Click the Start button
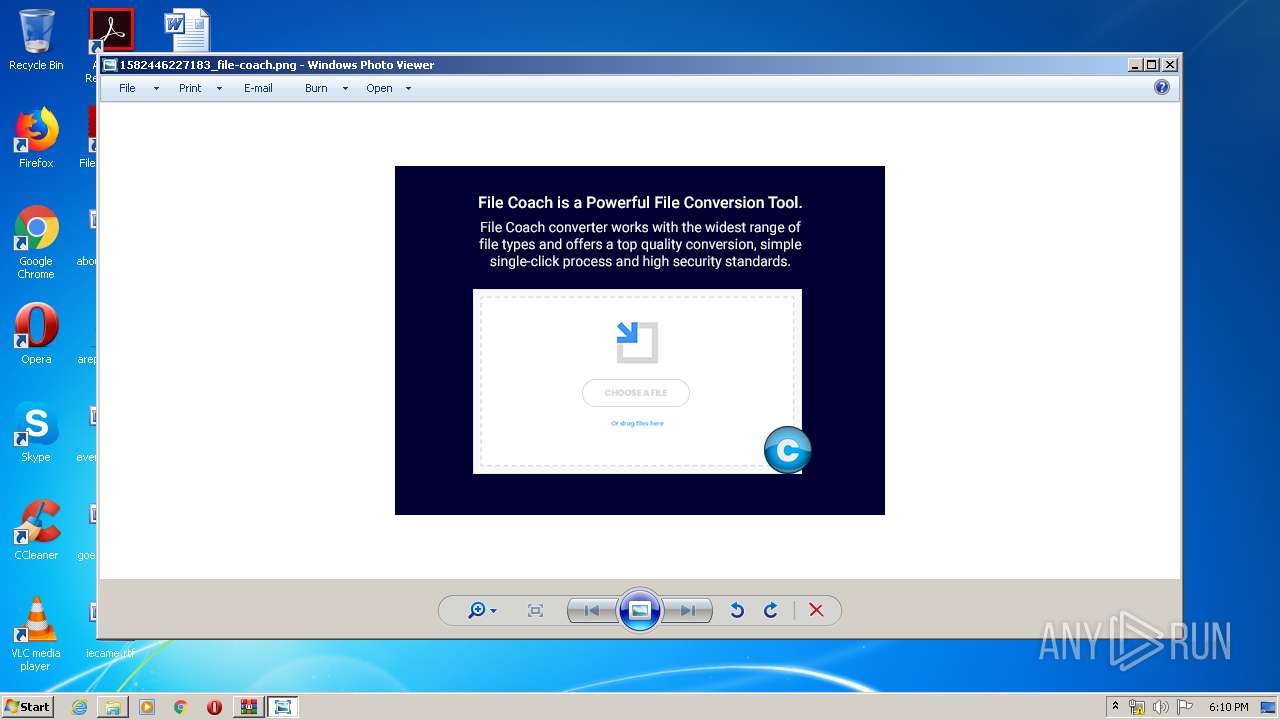 click(27, 706)
